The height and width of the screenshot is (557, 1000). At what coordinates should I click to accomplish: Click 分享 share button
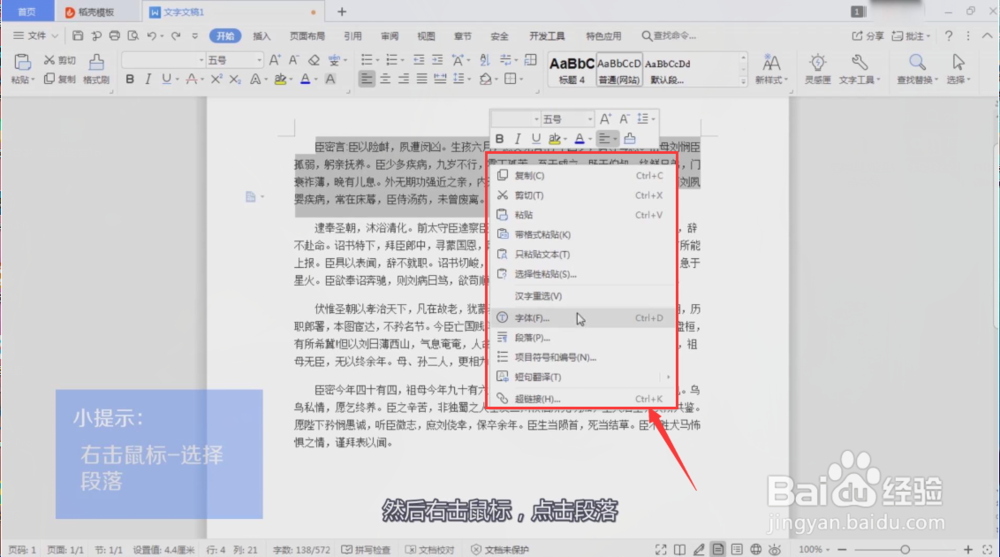click(x=868, y=36)
